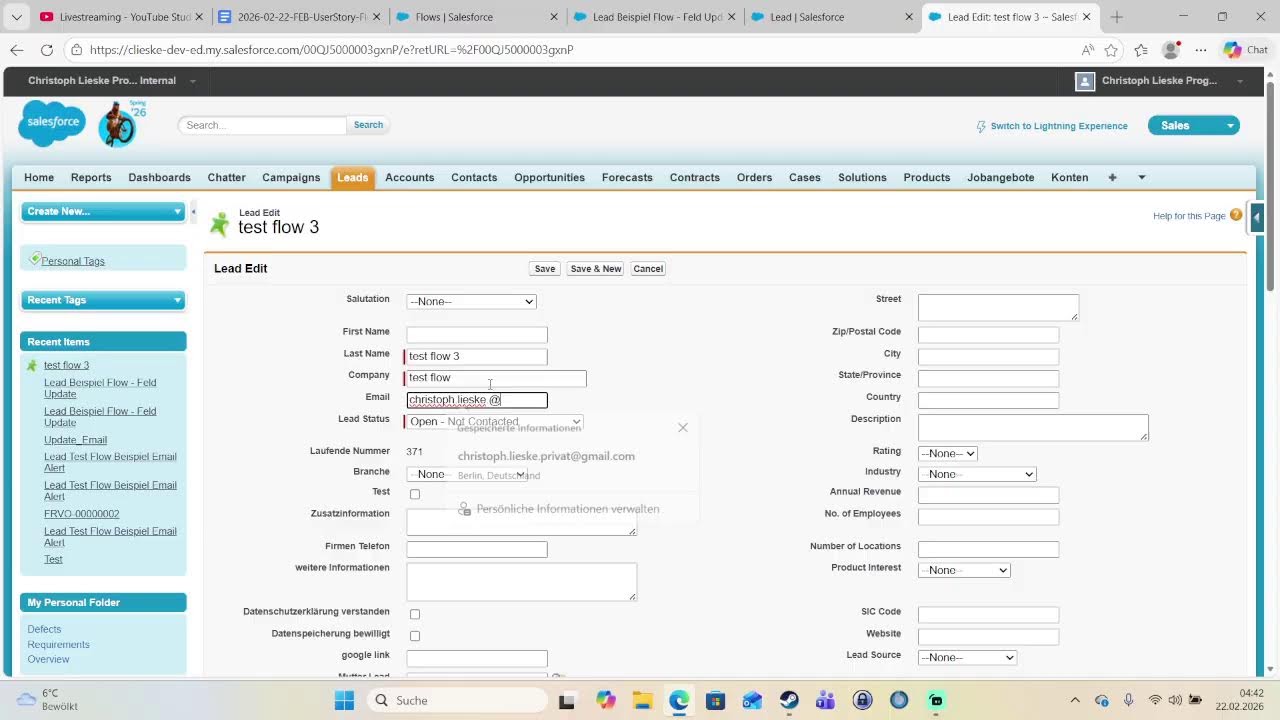Open Outlook from taskbar
1280x720 pixels.
tap(752, 700)
